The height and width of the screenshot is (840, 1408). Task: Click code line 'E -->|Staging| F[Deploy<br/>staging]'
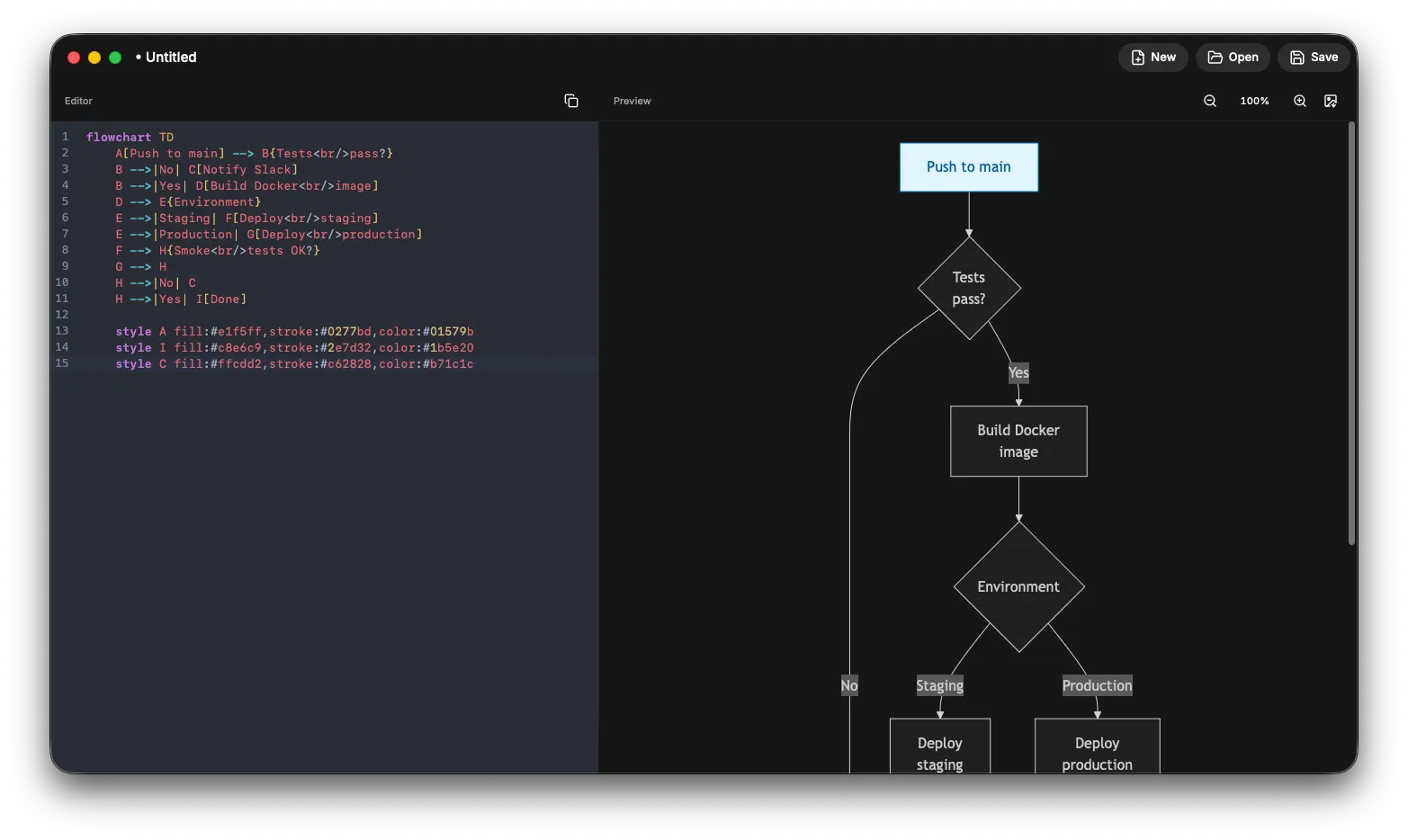pos(247,218)
